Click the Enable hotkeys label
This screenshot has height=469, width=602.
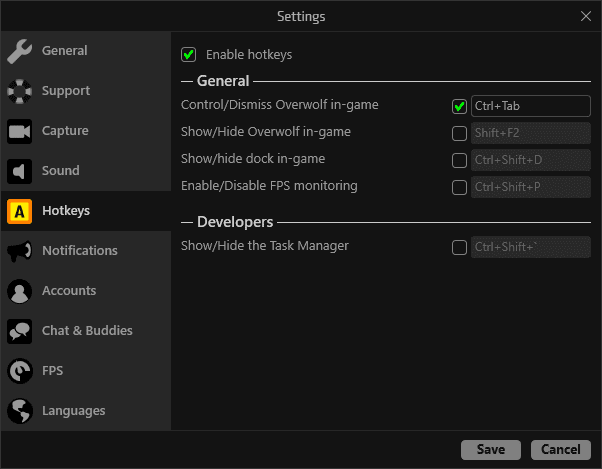[249, 54]
